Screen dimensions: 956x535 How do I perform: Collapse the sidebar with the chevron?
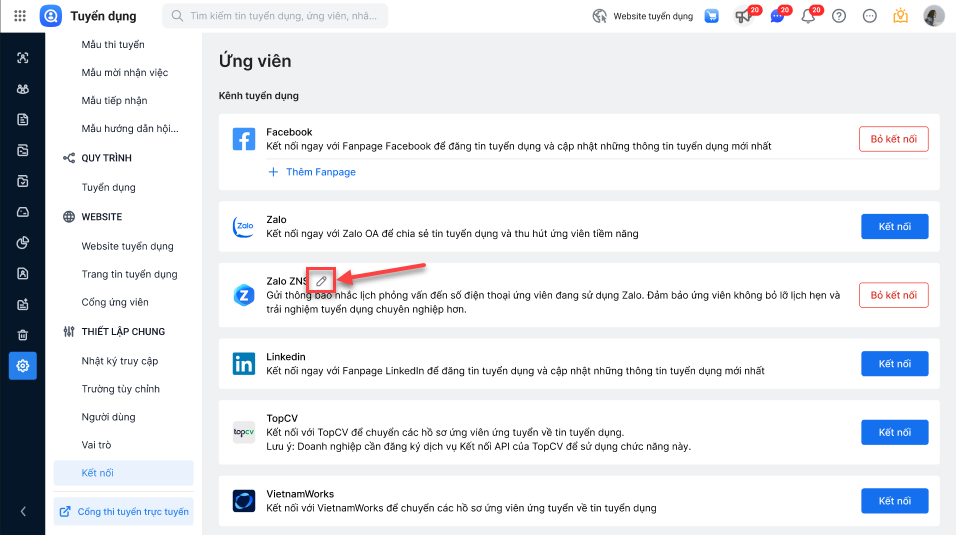(23, 512)
